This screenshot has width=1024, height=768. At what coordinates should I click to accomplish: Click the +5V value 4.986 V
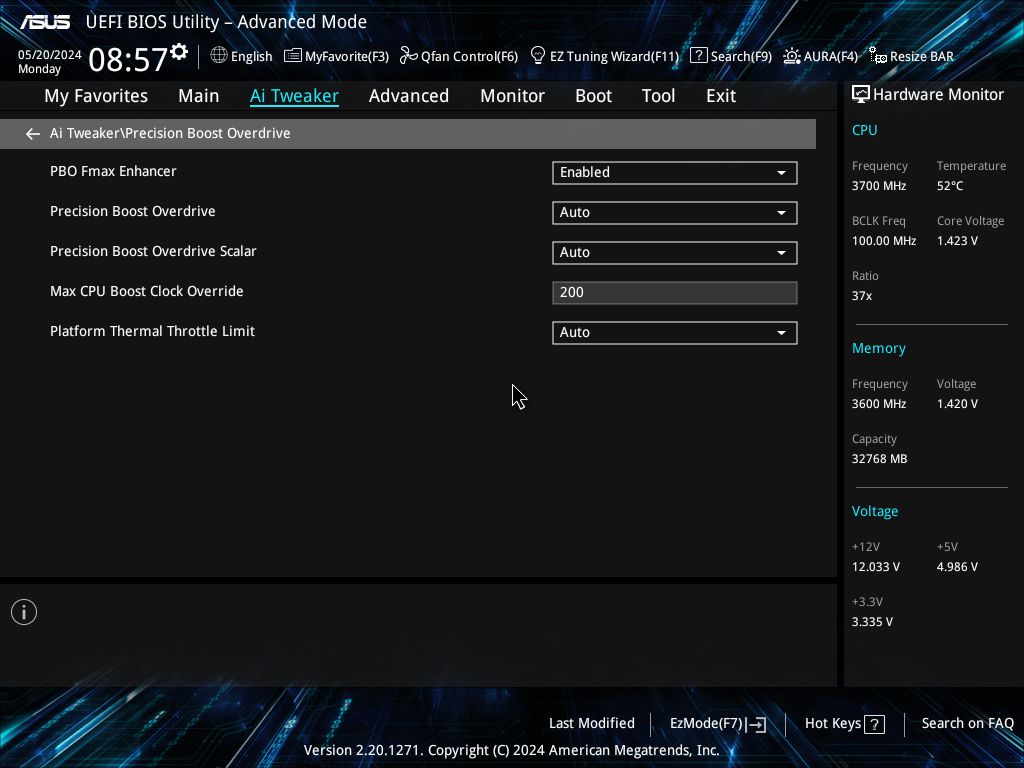[x=957, y=567]
